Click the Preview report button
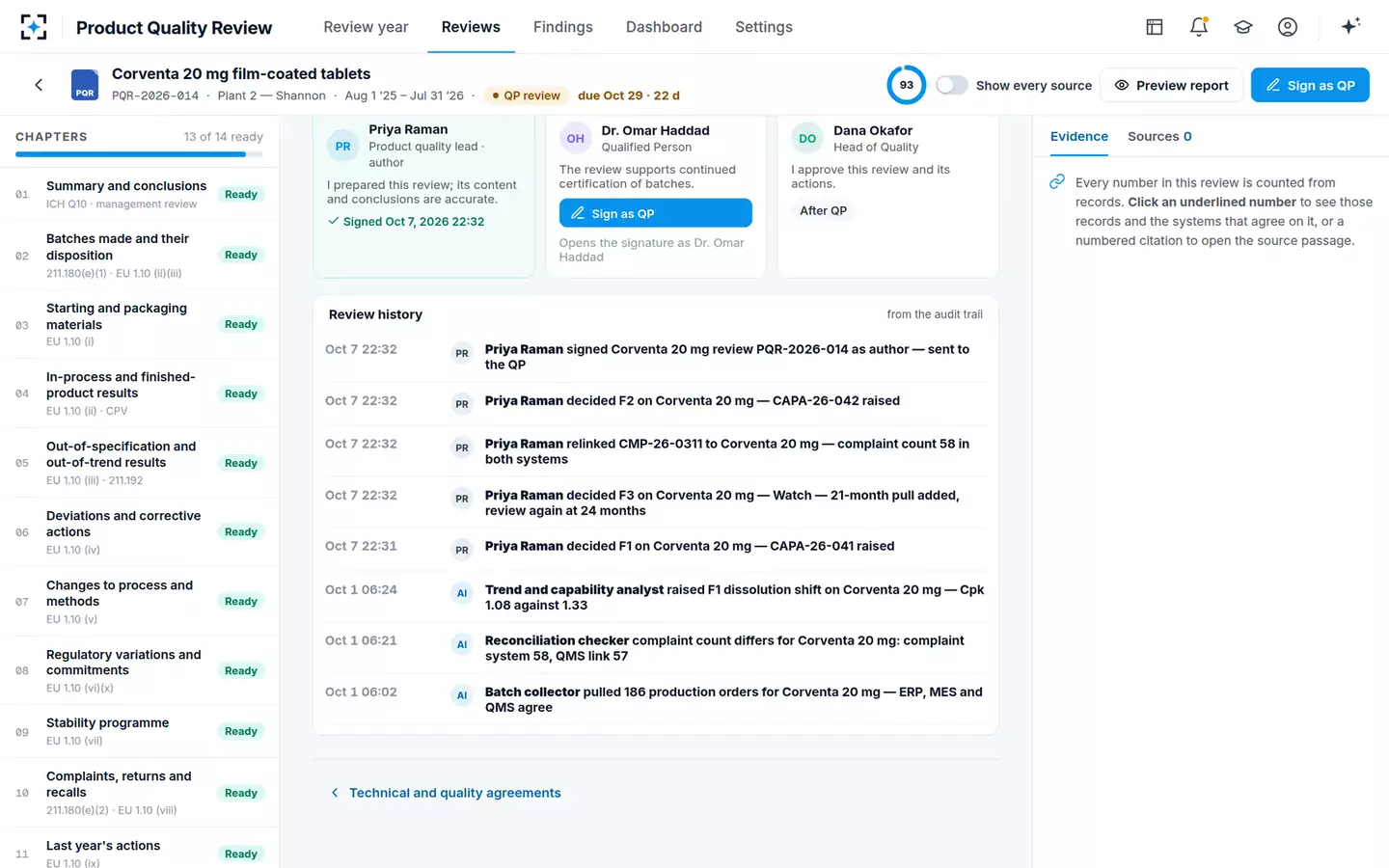 click(1171, 85)
